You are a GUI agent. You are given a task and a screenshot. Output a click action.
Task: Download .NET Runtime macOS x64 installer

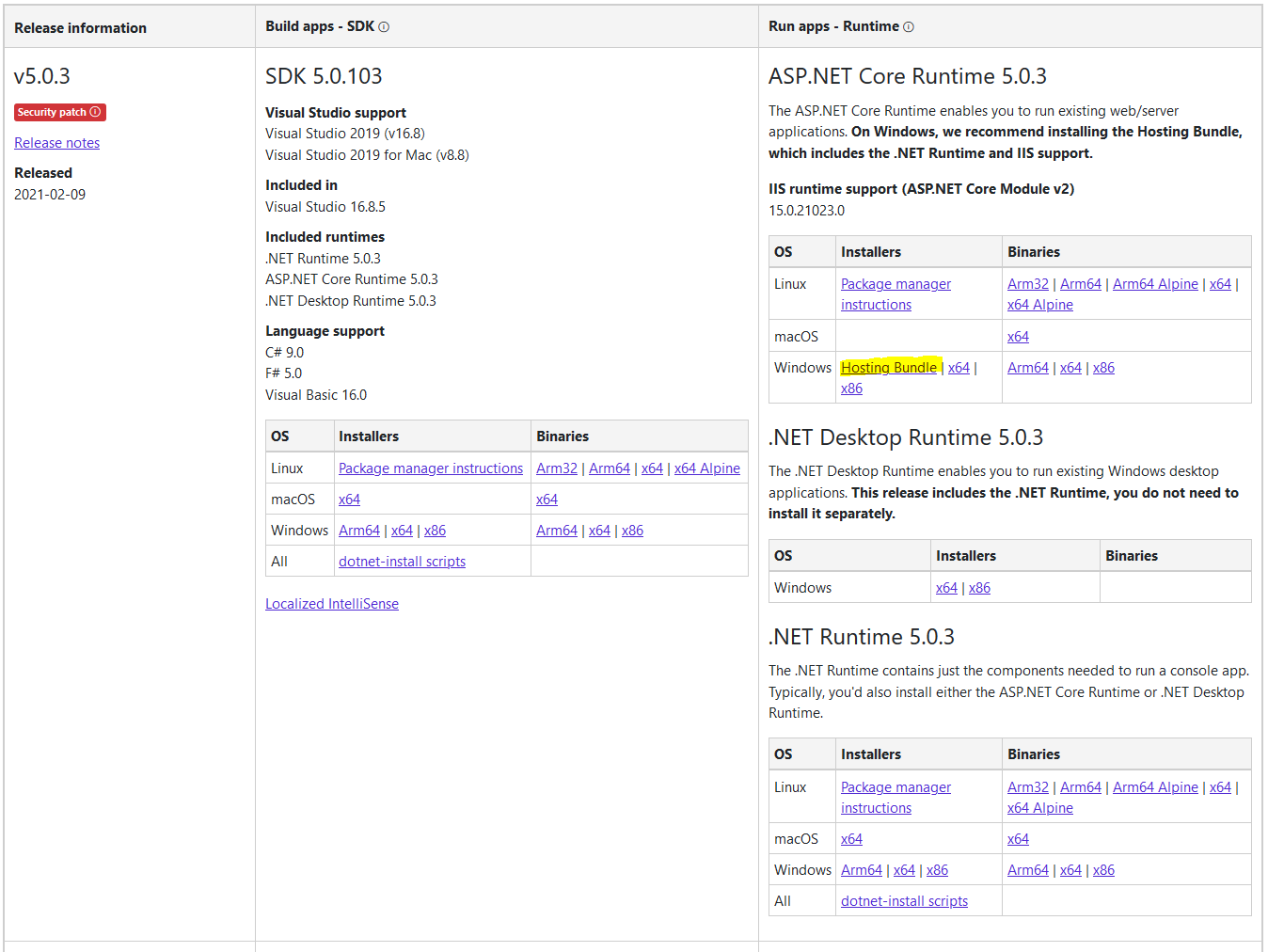pyautogui.click(x=851, y=839)
